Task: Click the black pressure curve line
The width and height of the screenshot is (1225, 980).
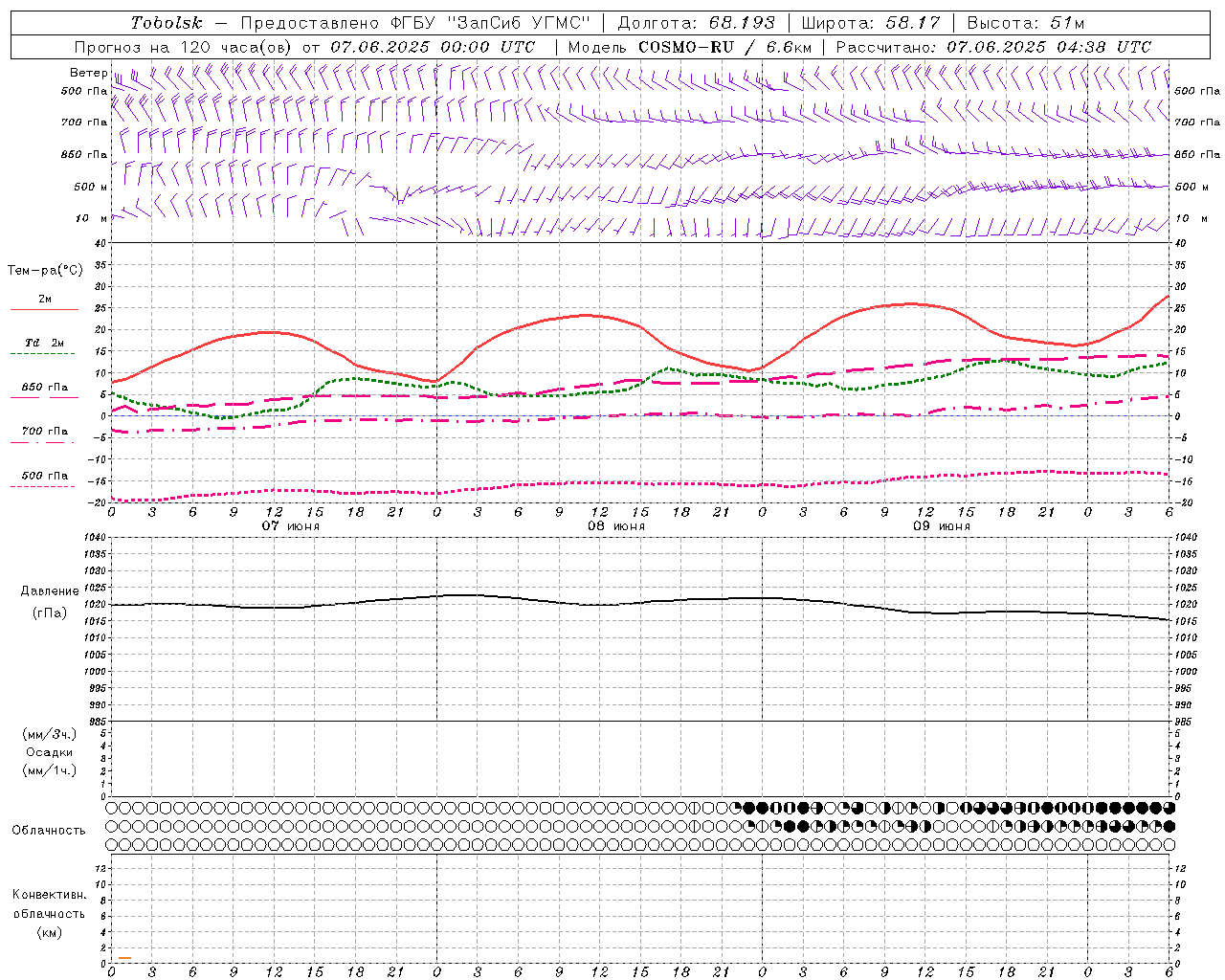Action: pyautogui.click(x=640, y=603)
